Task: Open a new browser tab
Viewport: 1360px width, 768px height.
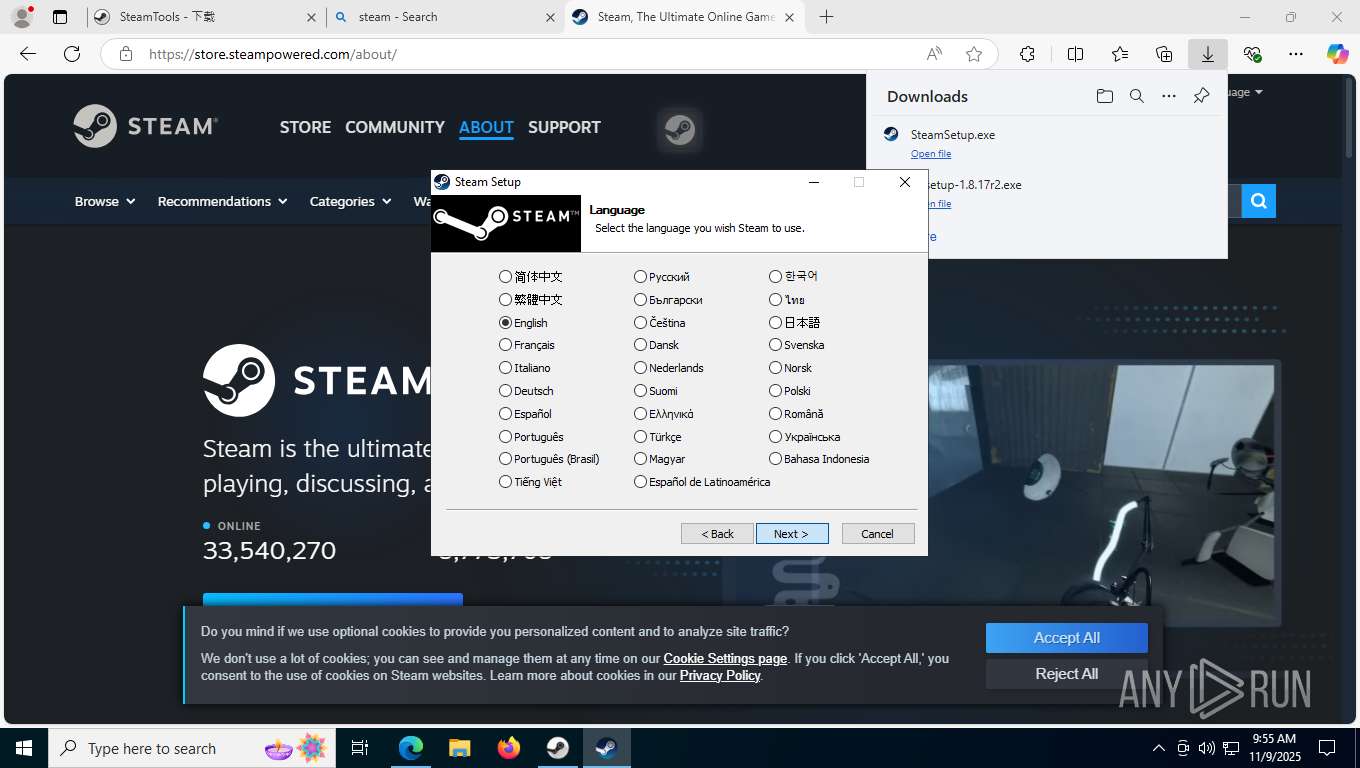Action: pyautogui.click(x=826, y=17)
